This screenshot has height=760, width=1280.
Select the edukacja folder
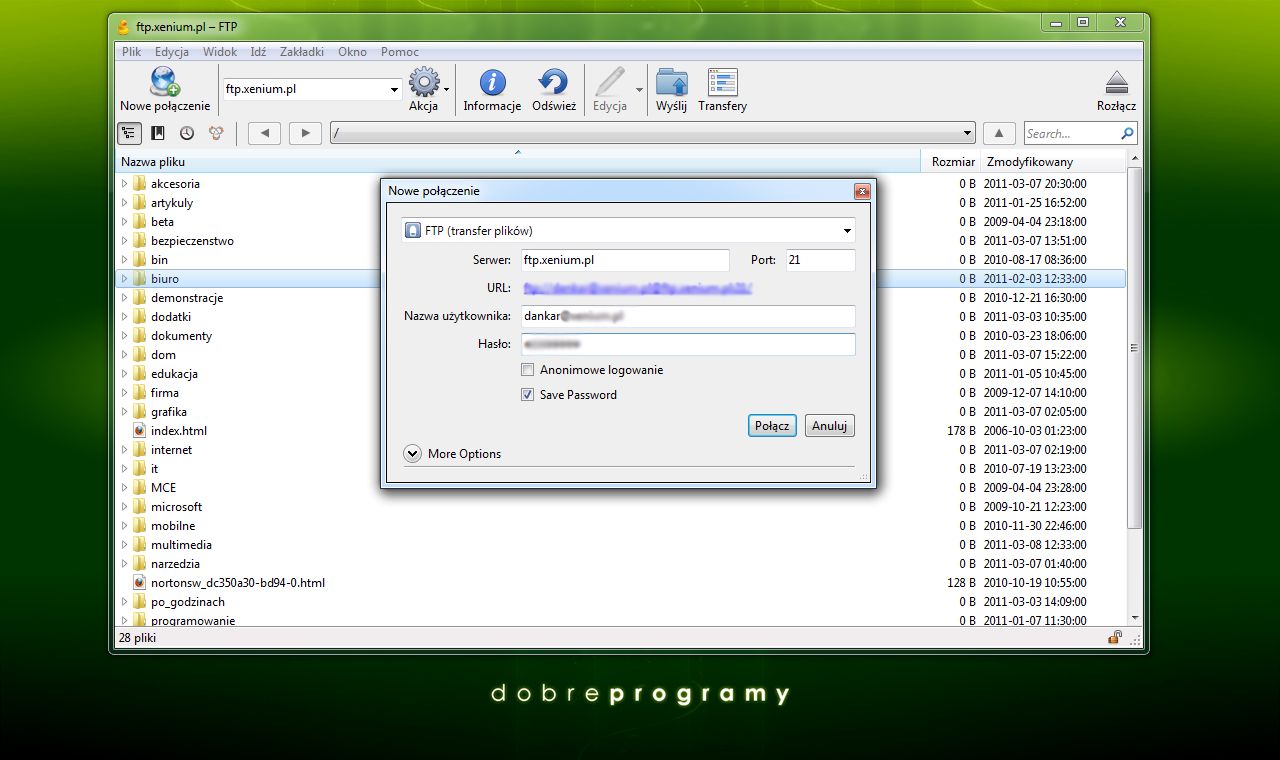point(174,374)
